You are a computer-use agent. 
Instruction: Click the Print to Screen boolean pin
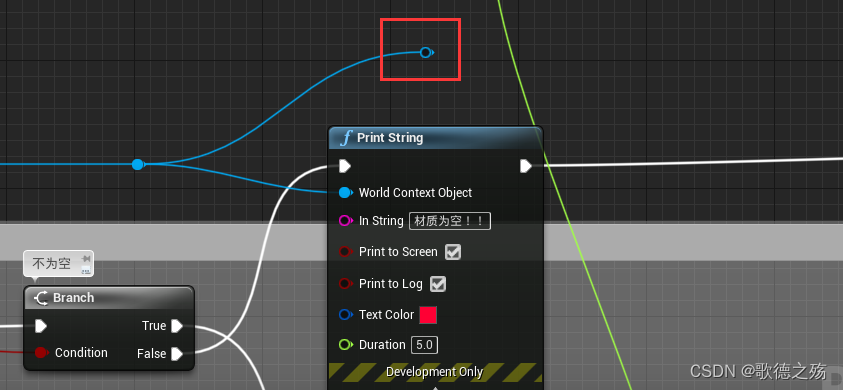pyautogui.click(x=346, y=252)
